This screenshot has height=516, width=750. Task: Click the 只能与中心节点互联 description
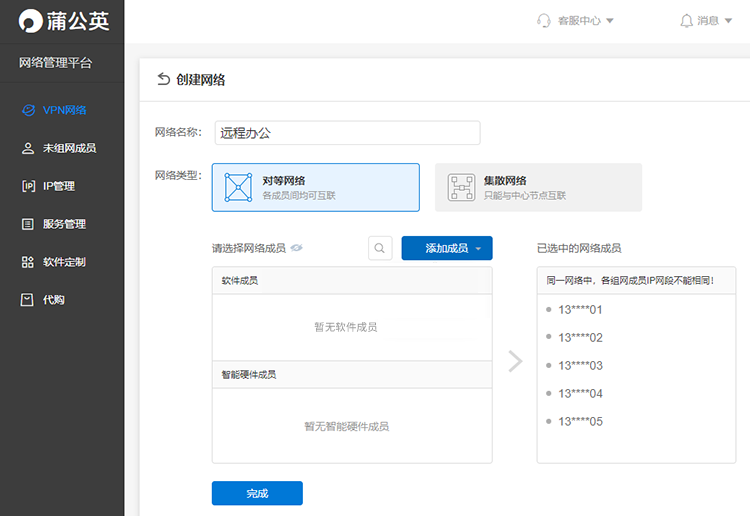pos(525,196)
